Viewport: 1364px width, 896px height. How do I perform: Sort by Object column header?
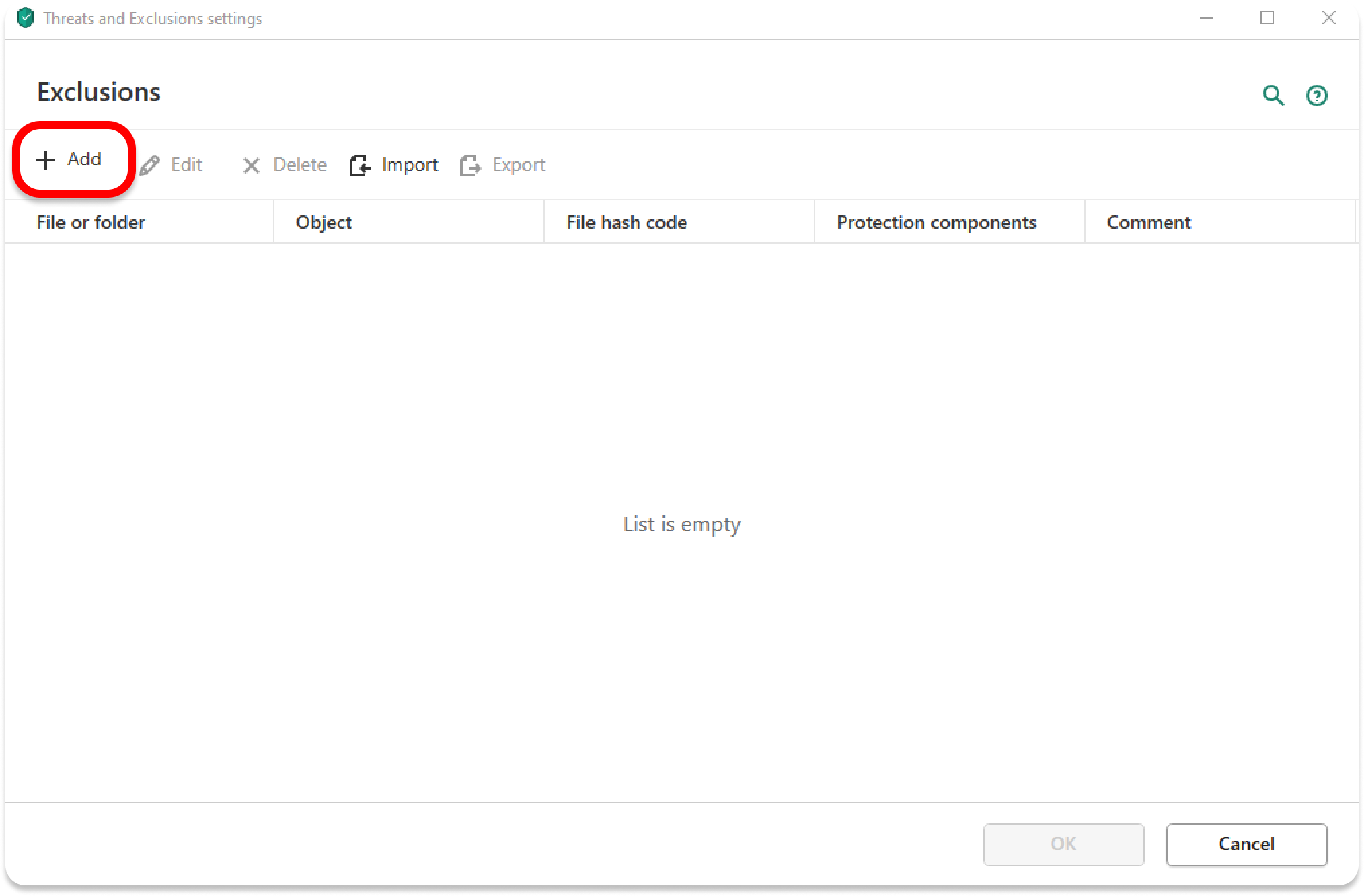(409, 222)
